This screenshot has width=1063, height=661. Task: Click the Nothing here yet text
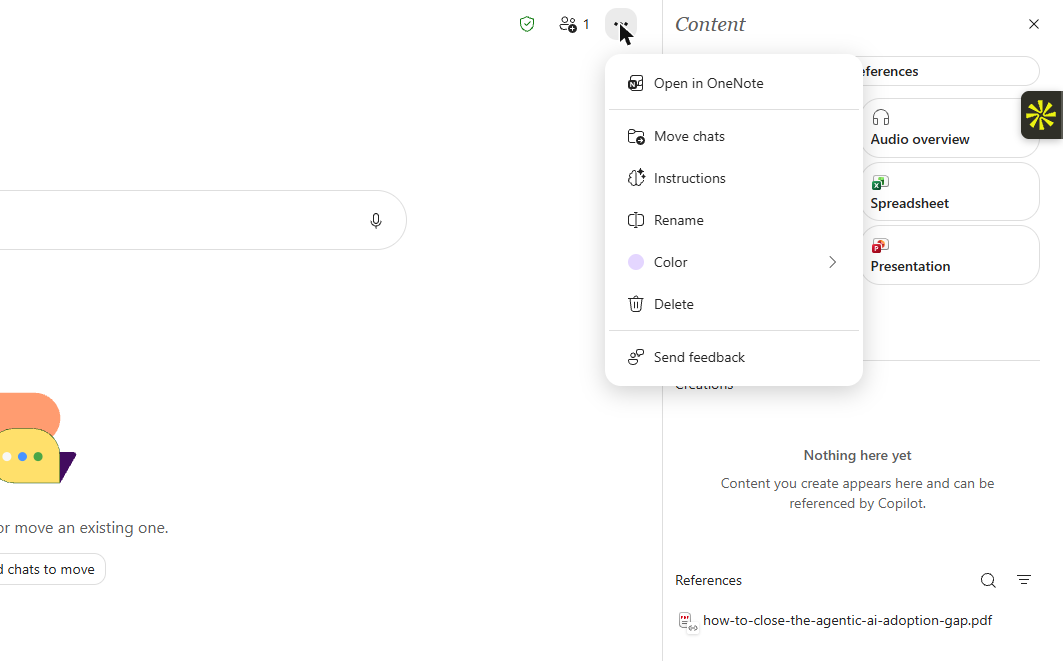pos(857,456)
